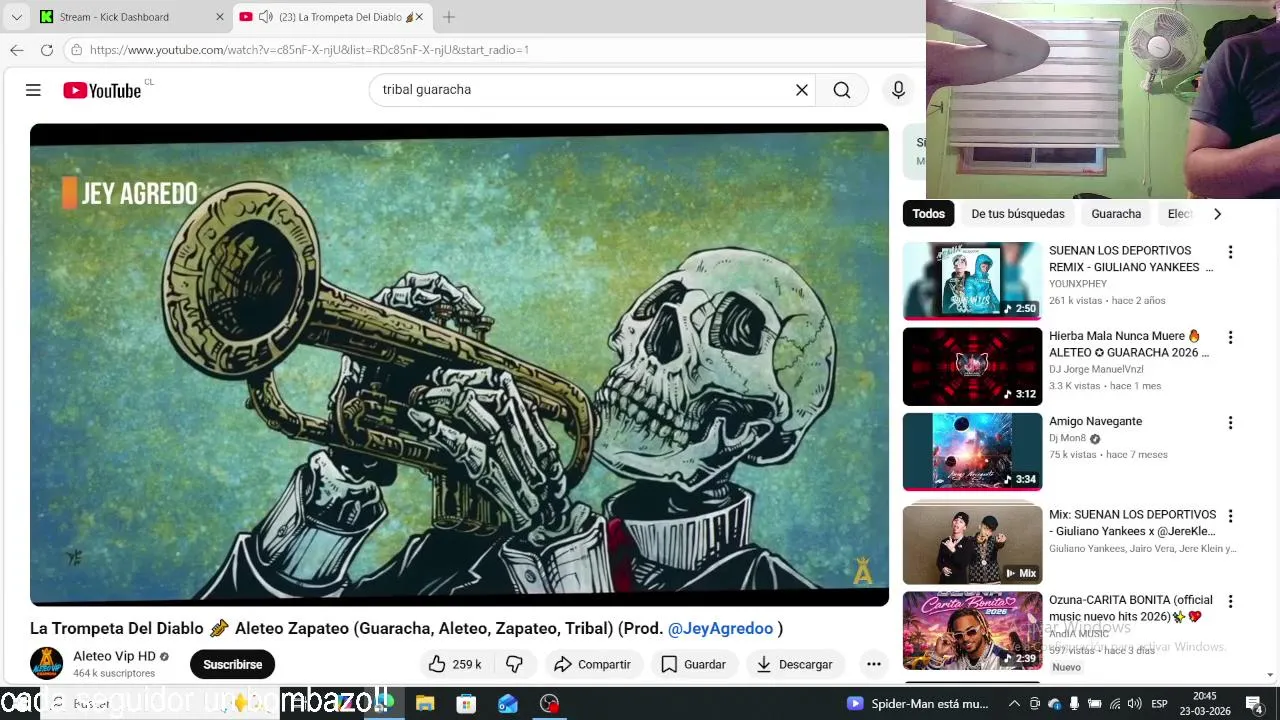Open the tab search dropdown arrow

(x=16, y=17)
